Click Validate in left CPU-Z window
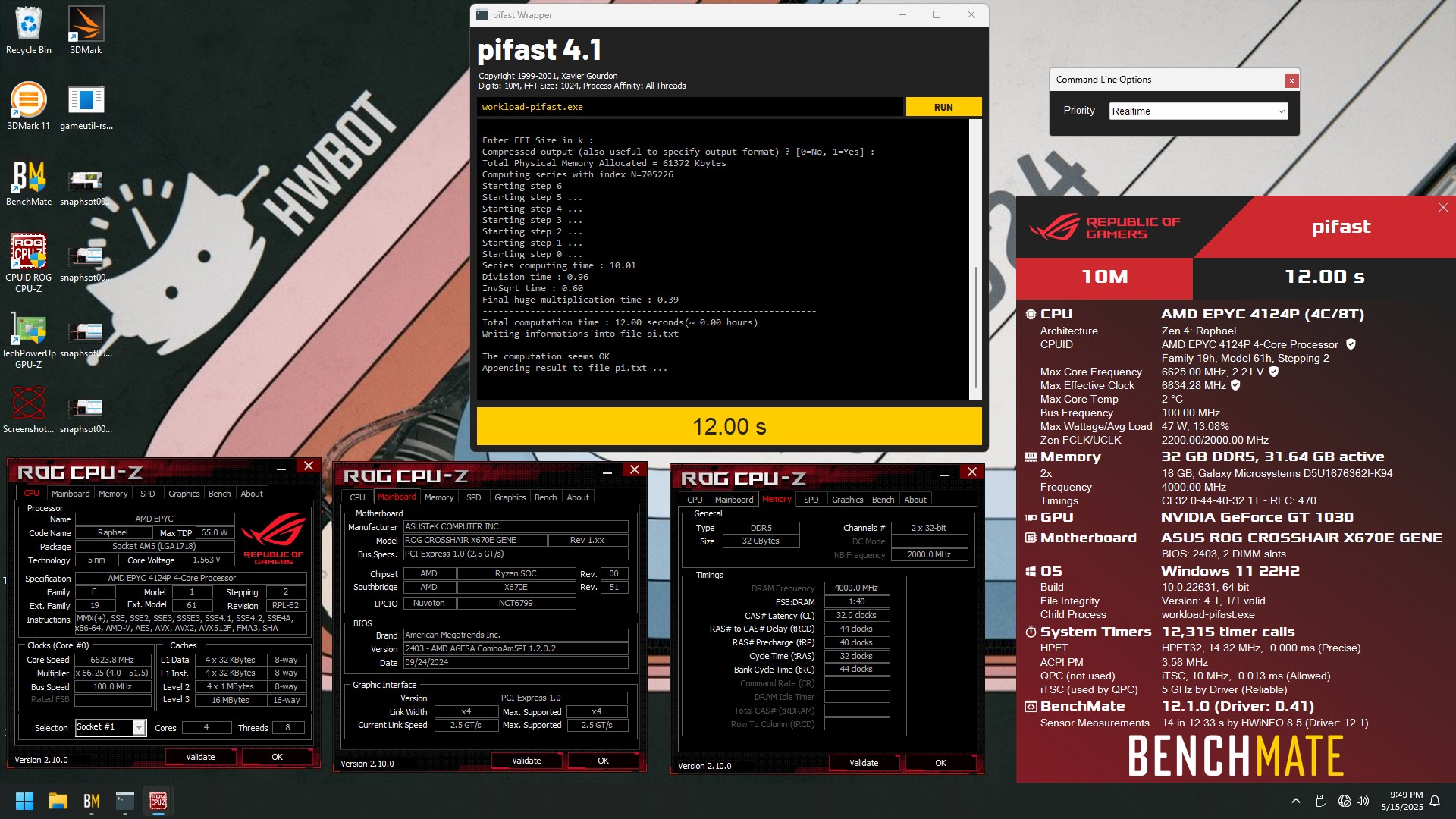The width and height of the screenshot is (1456, 819). coord(200,757)
